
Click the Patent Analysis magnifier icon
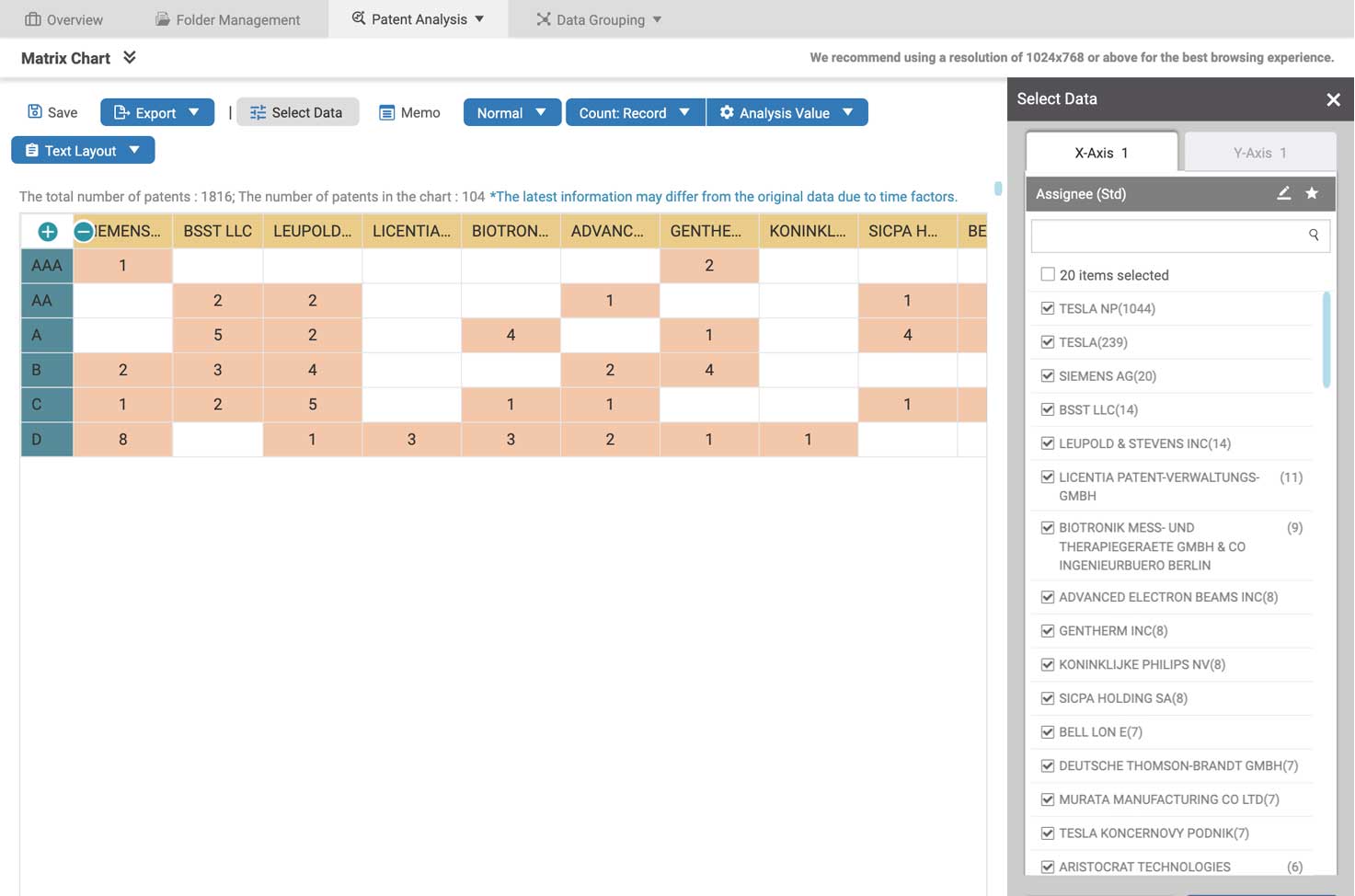click(x=359, y=18)
